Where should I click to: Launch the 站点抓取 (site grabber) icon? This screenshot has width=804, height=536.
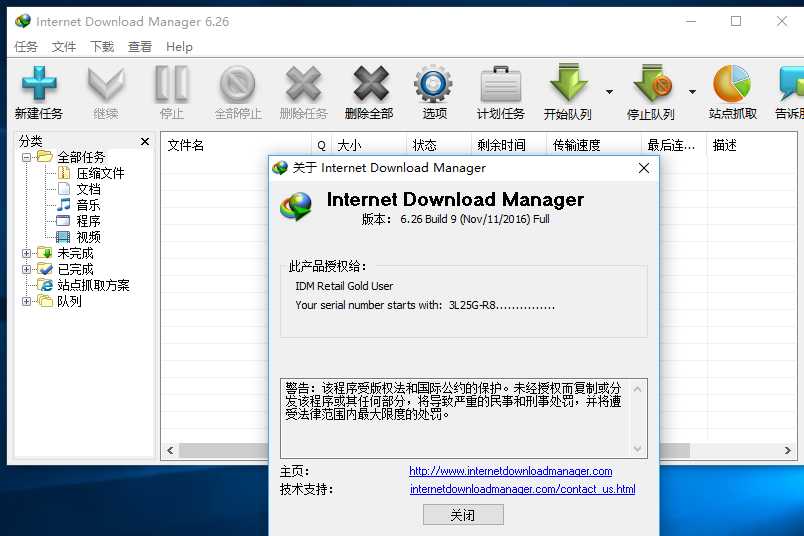(x=732, y=84)
